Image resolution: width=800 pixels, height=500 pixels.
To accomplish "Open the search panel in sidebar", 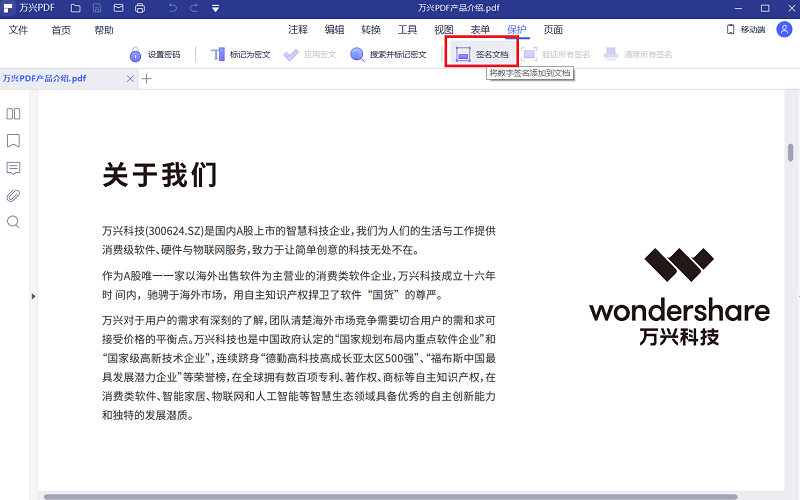I will tap(14, 222).
